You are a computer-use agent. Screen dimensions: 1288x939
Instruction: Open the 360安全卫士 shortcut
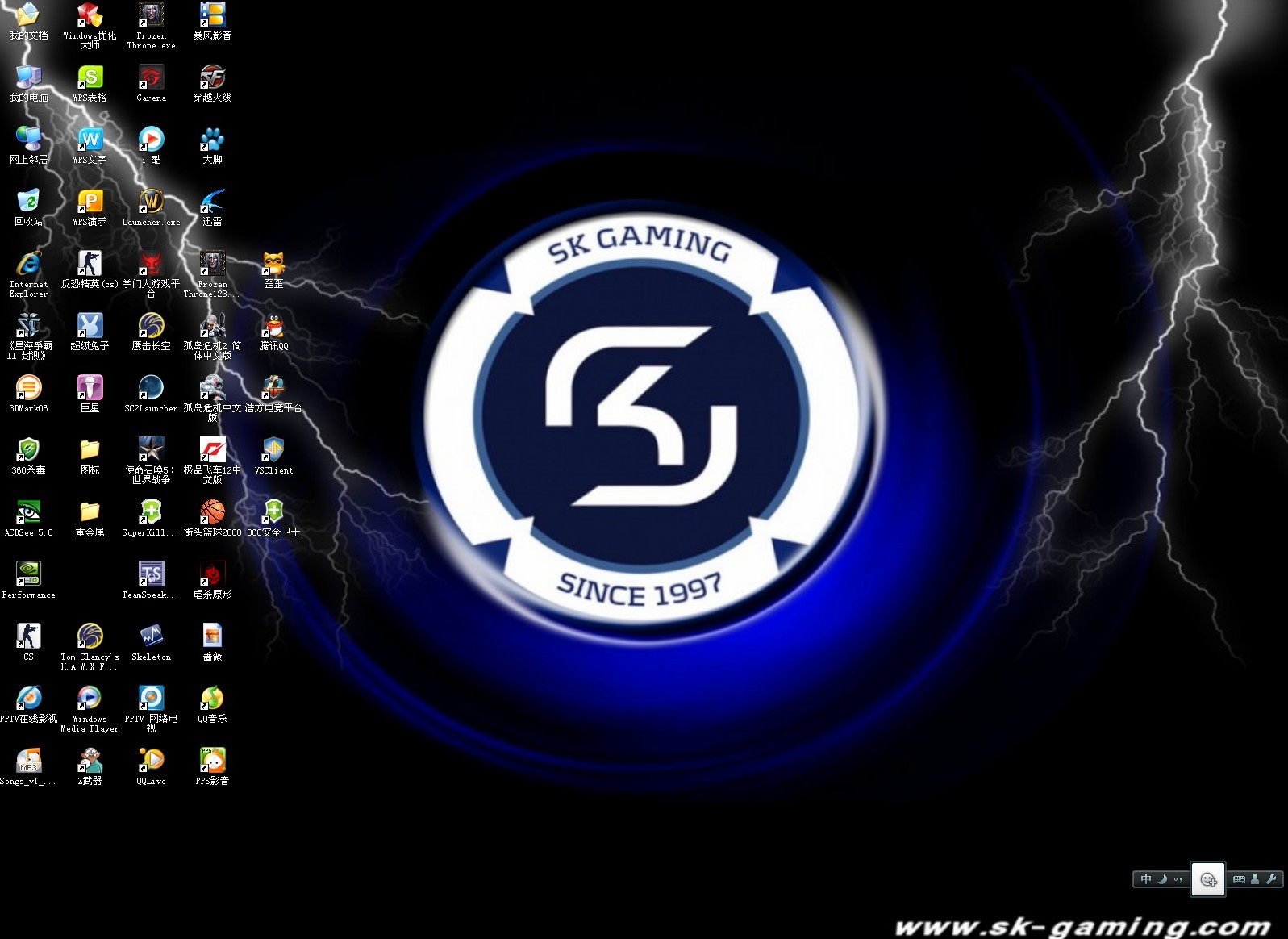click(x=273, y=512)
